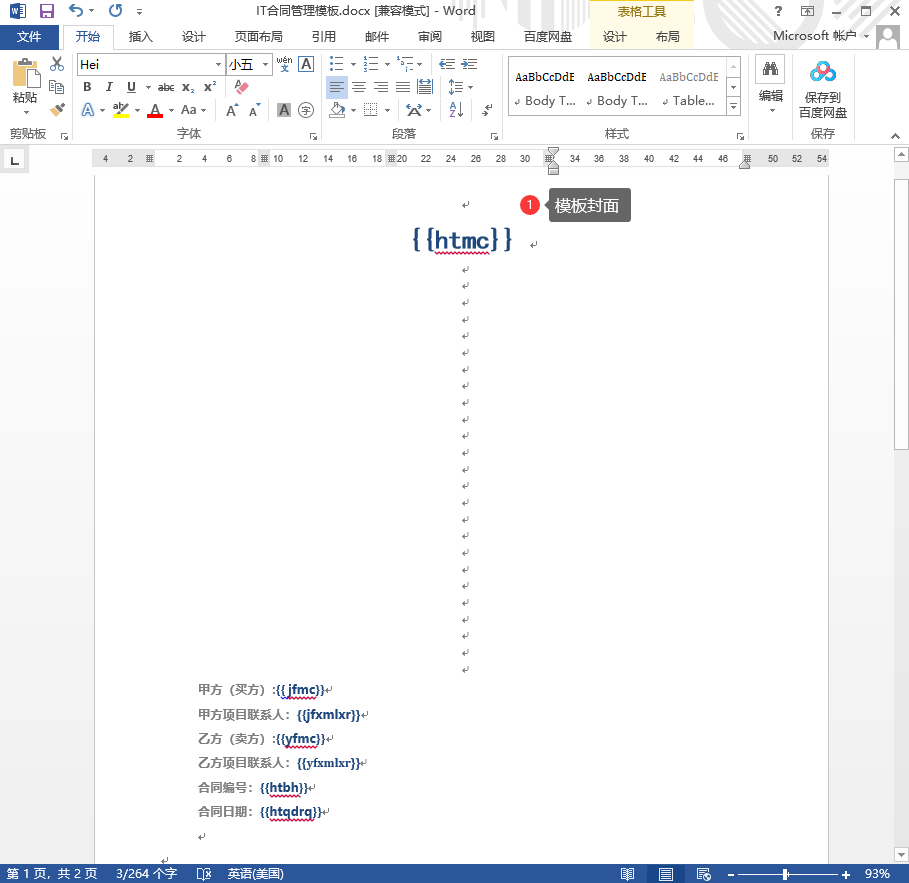Click the 编辑 editing button
909x883 pixels.
(770, 85)
